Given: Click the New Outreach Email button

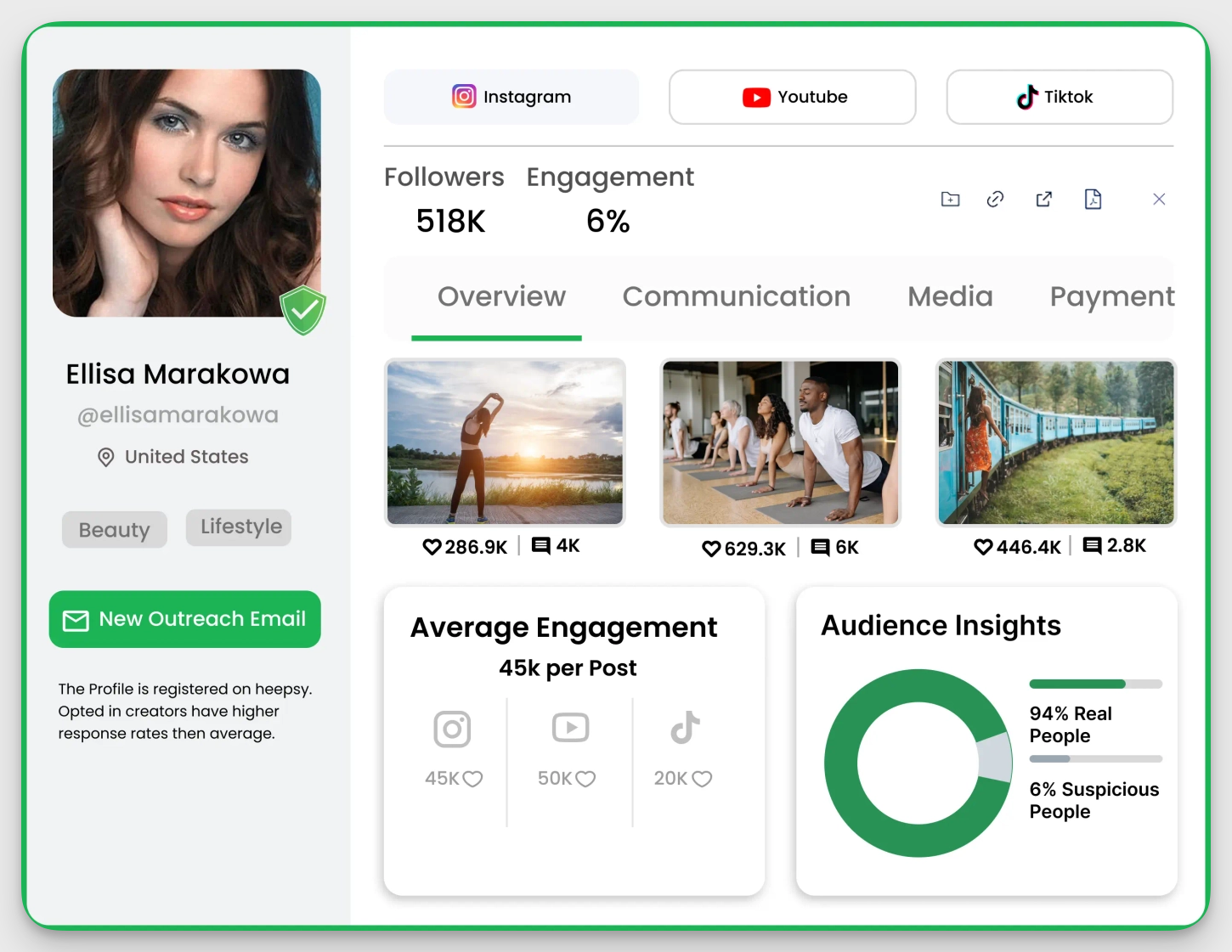Looking at the screenshot, I should [185, 619].
